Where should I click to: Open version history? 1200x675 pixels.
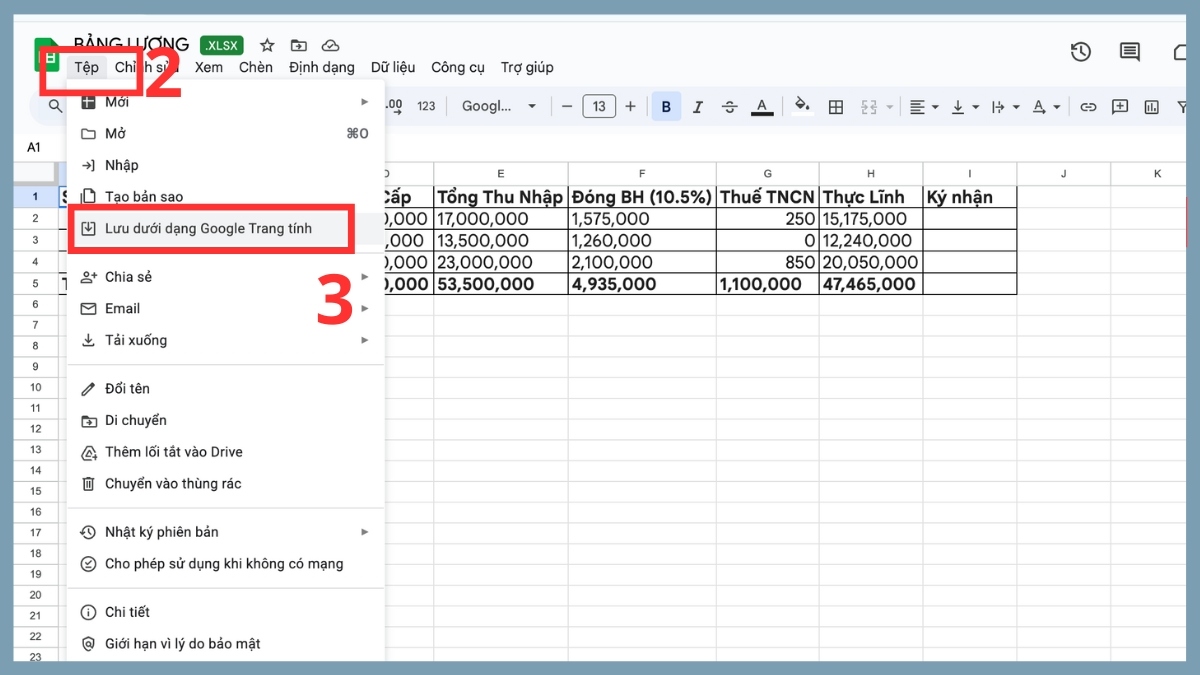(x=1081, y=52)
